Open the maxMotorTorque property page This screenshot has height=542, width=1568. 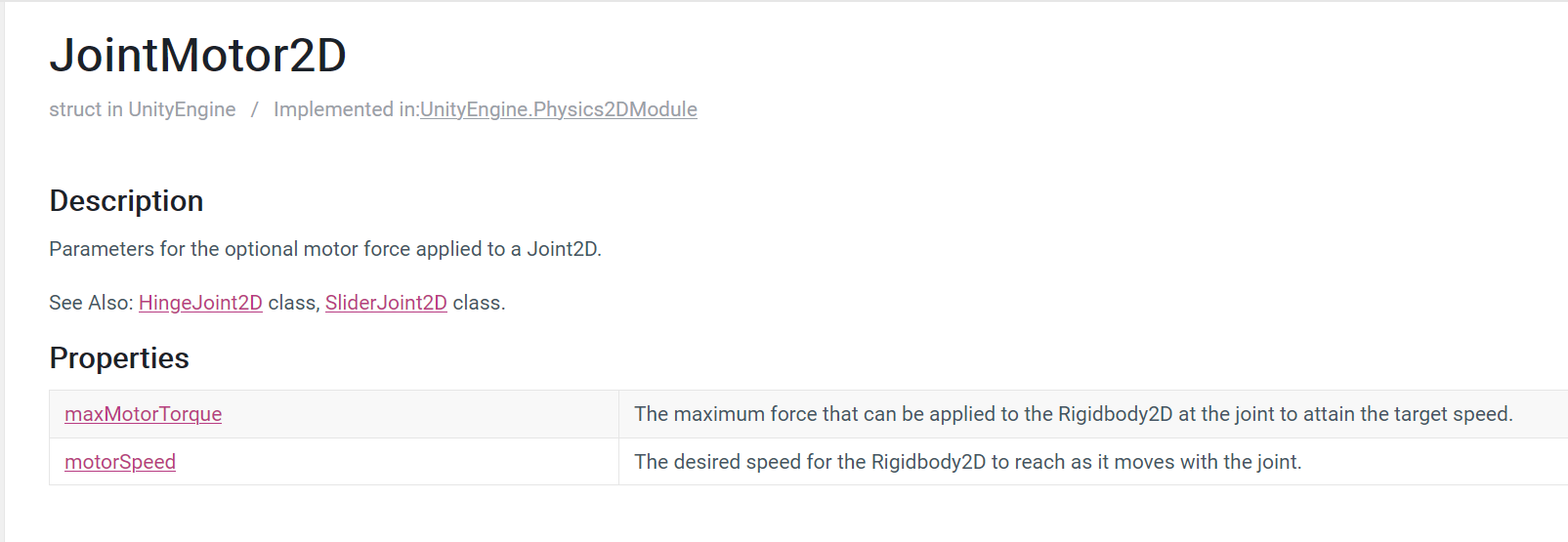coord(143,414)
